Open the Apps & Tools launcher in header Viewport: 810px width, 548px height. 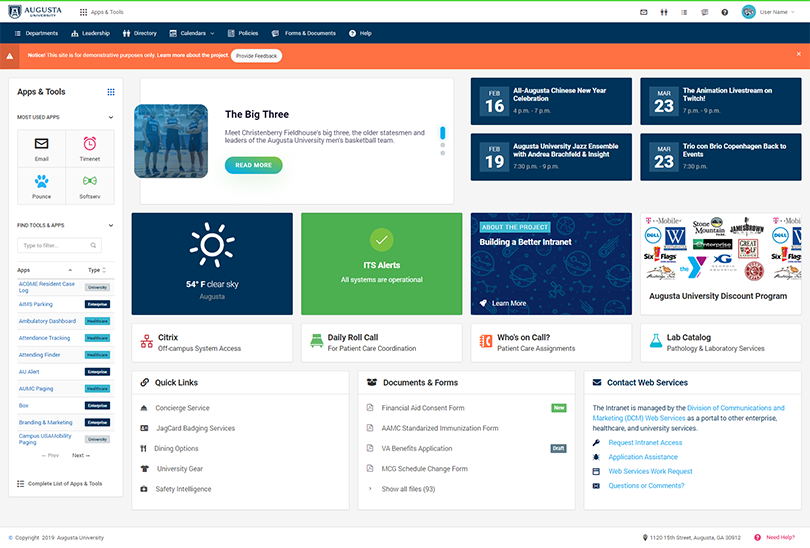pyautogui.click(x=101, y=12)
